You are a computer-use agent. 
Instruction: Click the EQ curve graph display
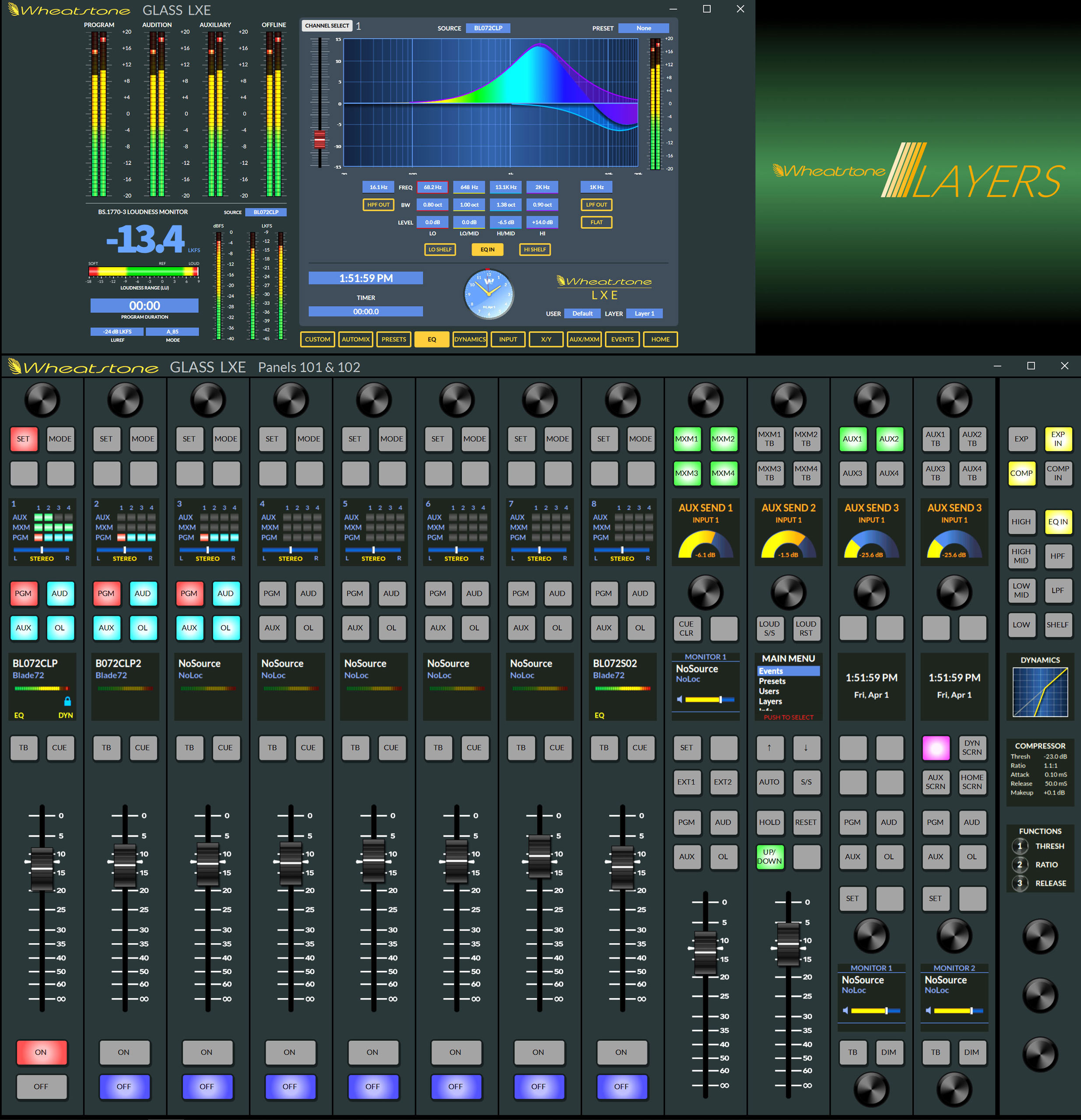coord(491,103)
